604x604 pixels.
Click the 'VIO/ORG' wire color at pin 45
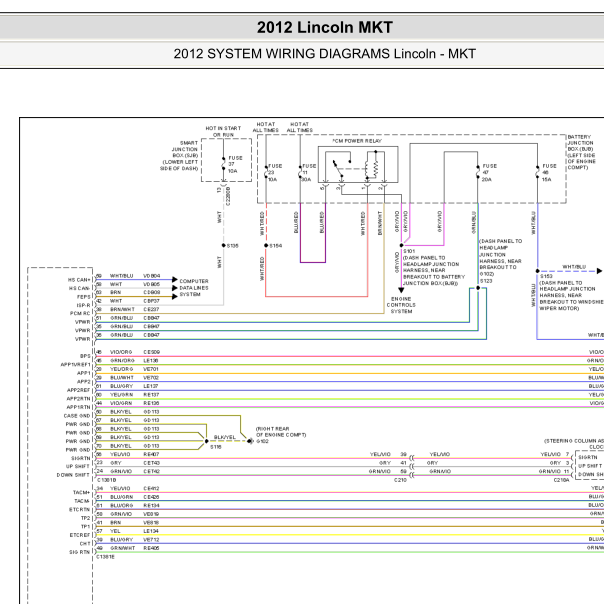[121, 352]
